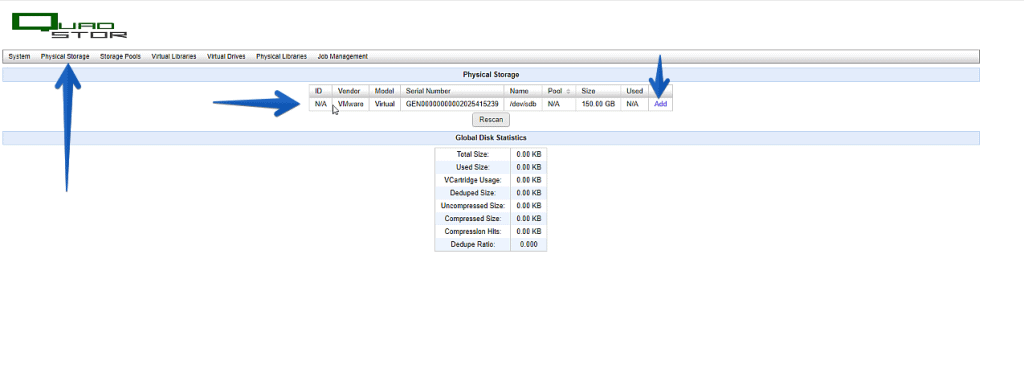Select the GEN serial number cell
This screenshot has width=1024, height=377.
click(x=452, y=104)
